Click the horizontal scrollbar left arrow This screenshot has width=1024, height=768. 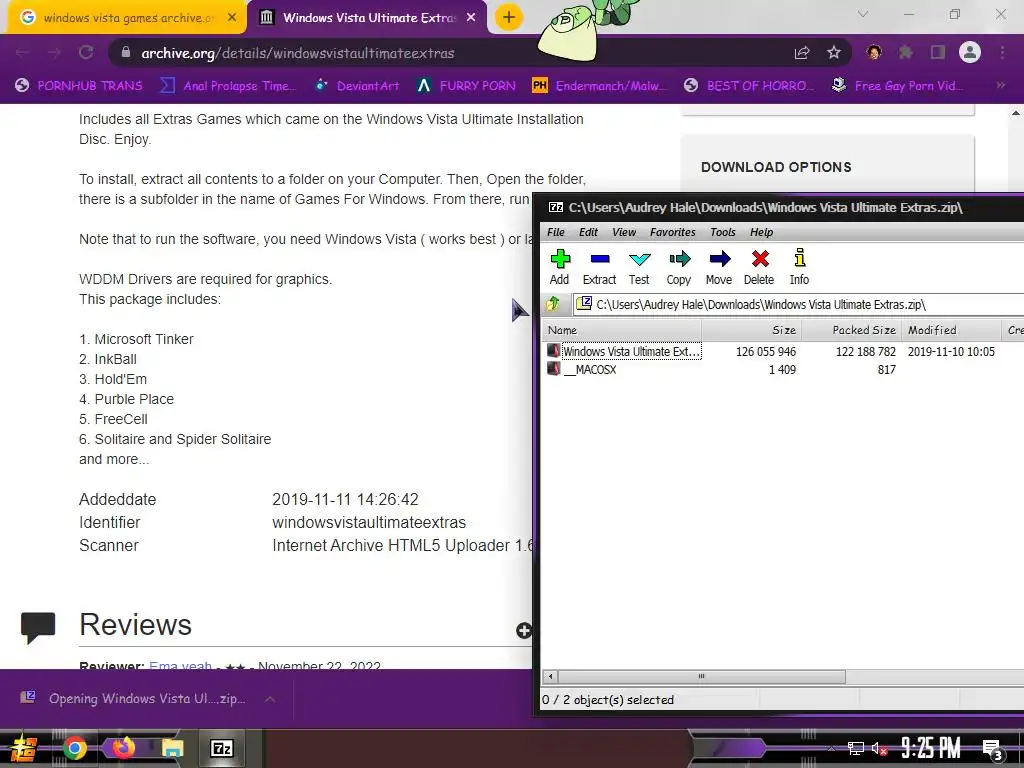point(551,677)
